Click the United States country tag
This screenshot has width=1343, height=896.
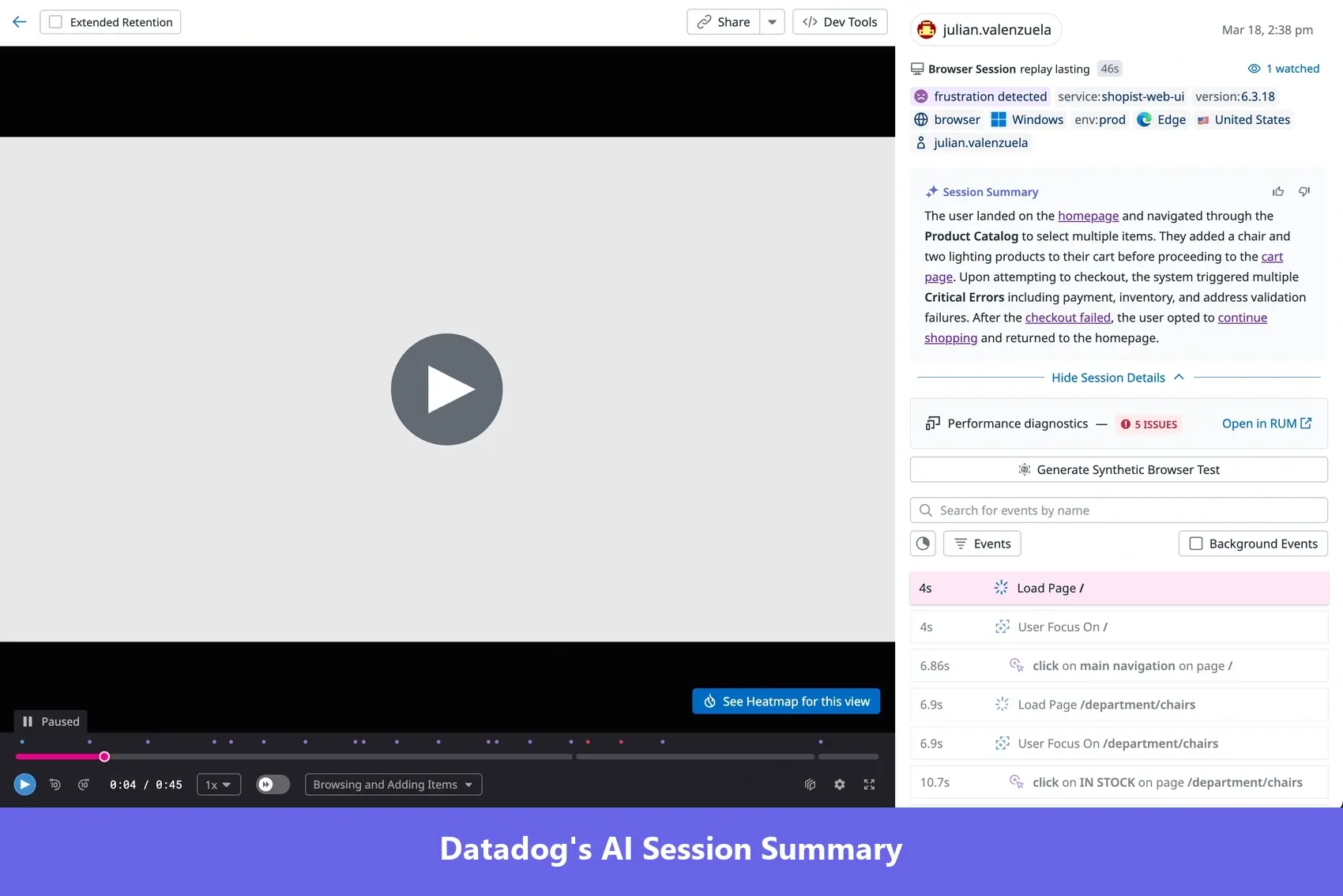[x=1243, y=119]
